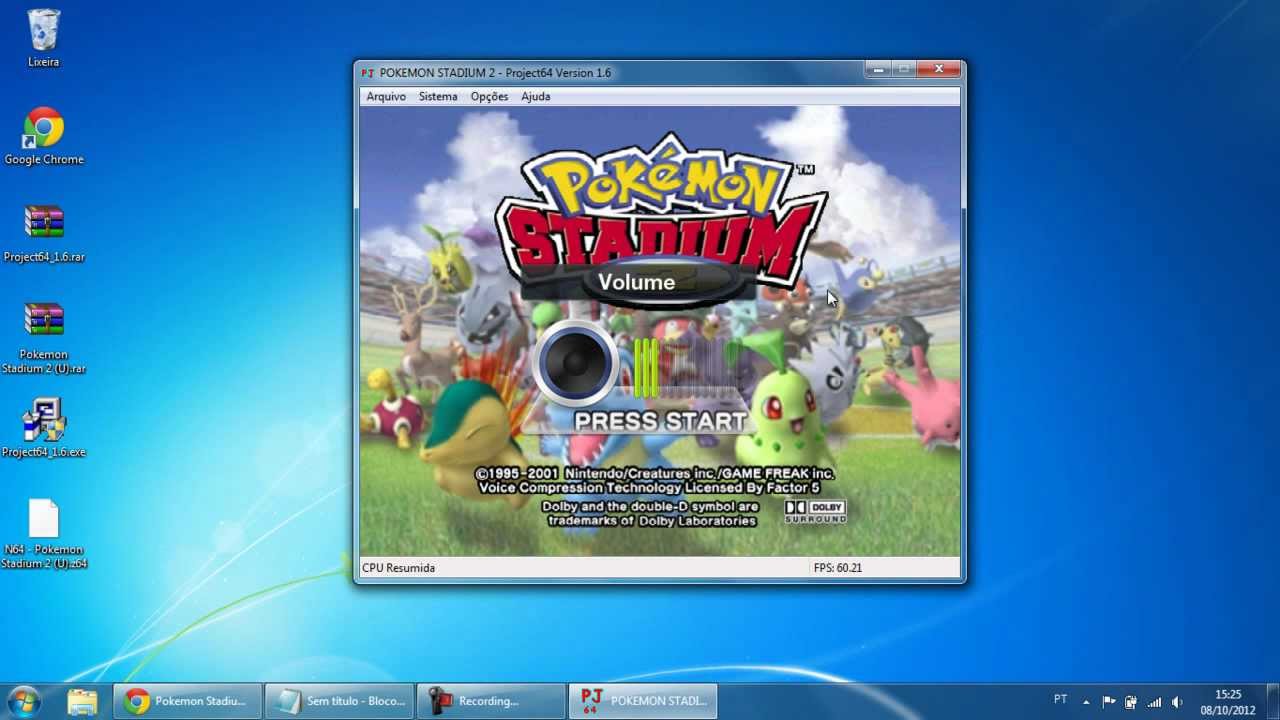Click the Project64 PJ title bar icon
1280x720 pixels.
(x=368, y=73)
